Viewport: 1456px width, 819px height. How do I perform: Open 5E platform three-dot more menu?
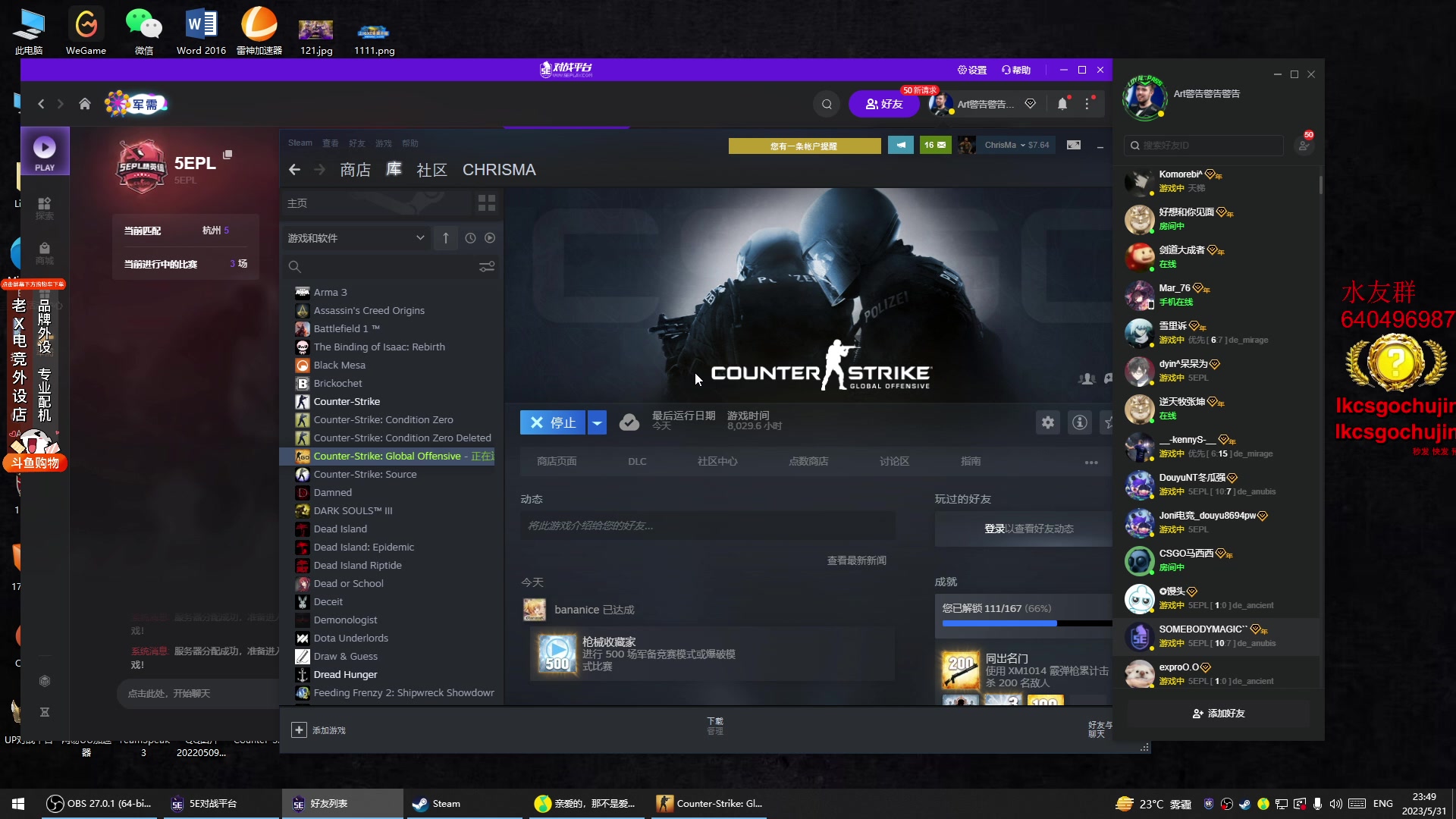(1087, 105)
